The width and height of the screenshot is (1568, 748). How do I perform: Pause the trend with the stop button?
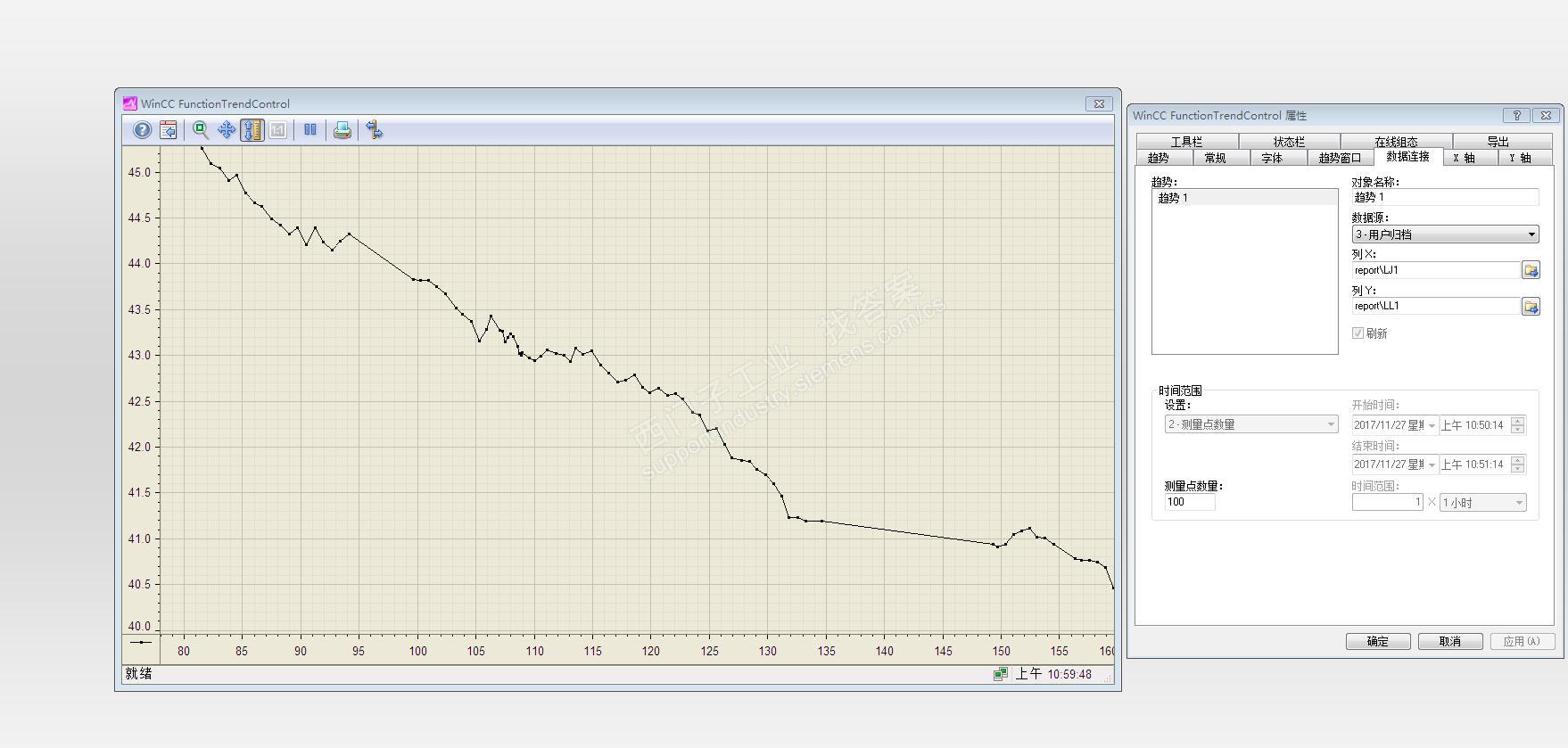[x=309, y=130]
